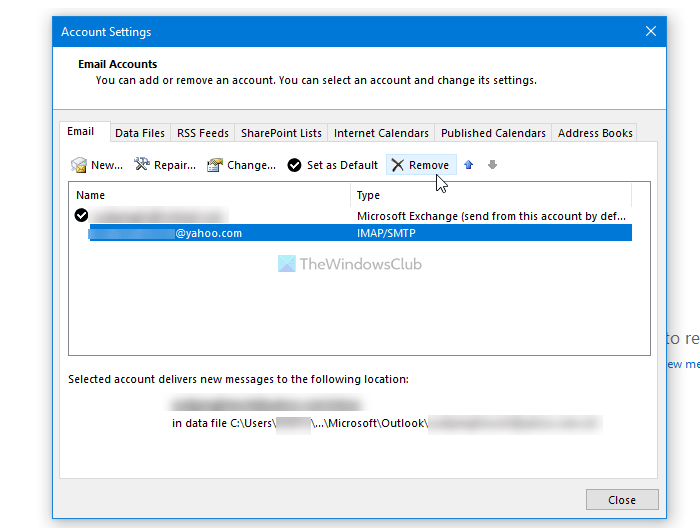Open the Published Calendars tab
The width and height of the screenshot is (700, 528).
click(x=493, y=133)
